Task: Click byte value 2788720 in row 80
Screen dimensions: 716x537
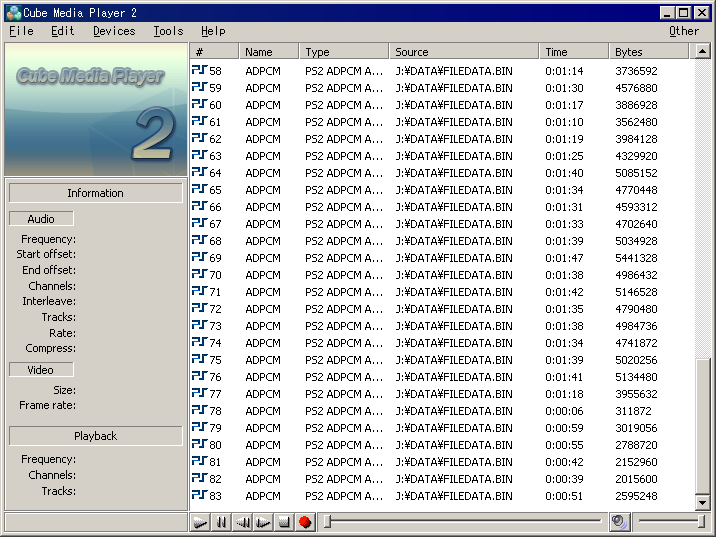Action: coord(636,445)
